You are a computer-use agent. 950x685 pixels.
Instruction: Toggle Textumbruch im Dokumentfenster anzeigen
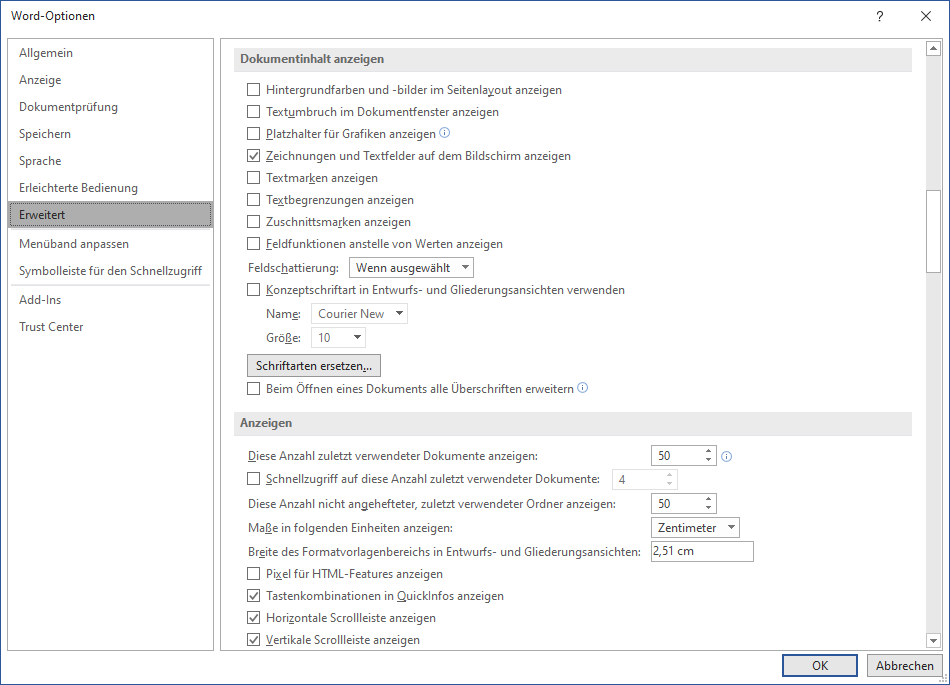click(253, 112)
